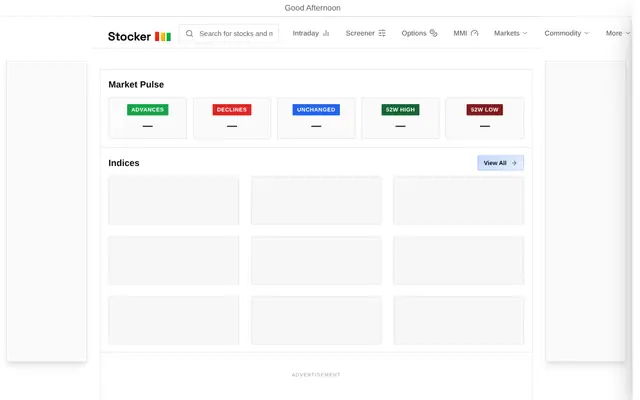This screenshot has height=400, width=640.
Task: Click the MMI gauge icon
Action: click(474, 33)
